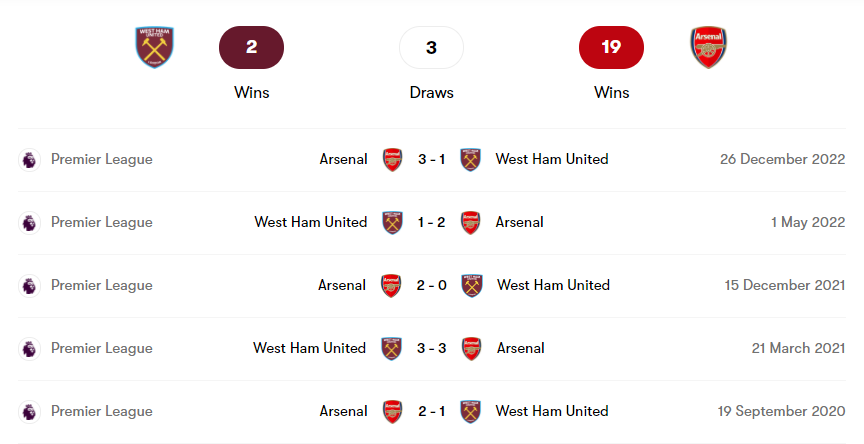Image resolution: width=864 pixels, height=444 pixels.
Task: Click West Ham badge in the 1 - 2 match row
Action: pyautogui.click(x=392, y=222)
